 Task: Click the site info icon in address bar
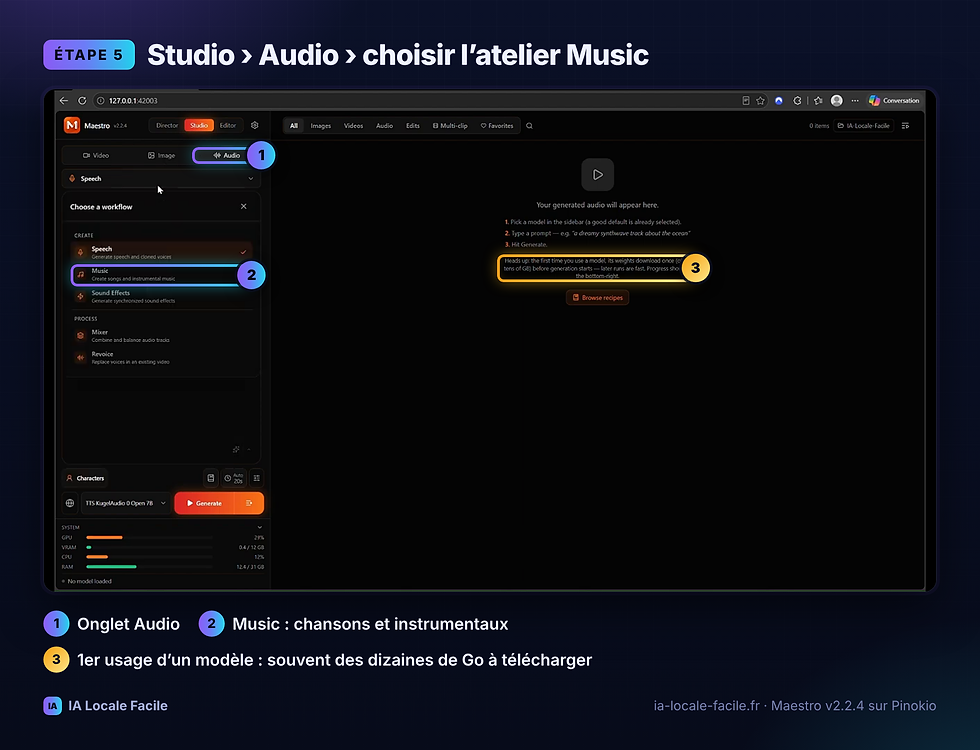tap(100, 101)
